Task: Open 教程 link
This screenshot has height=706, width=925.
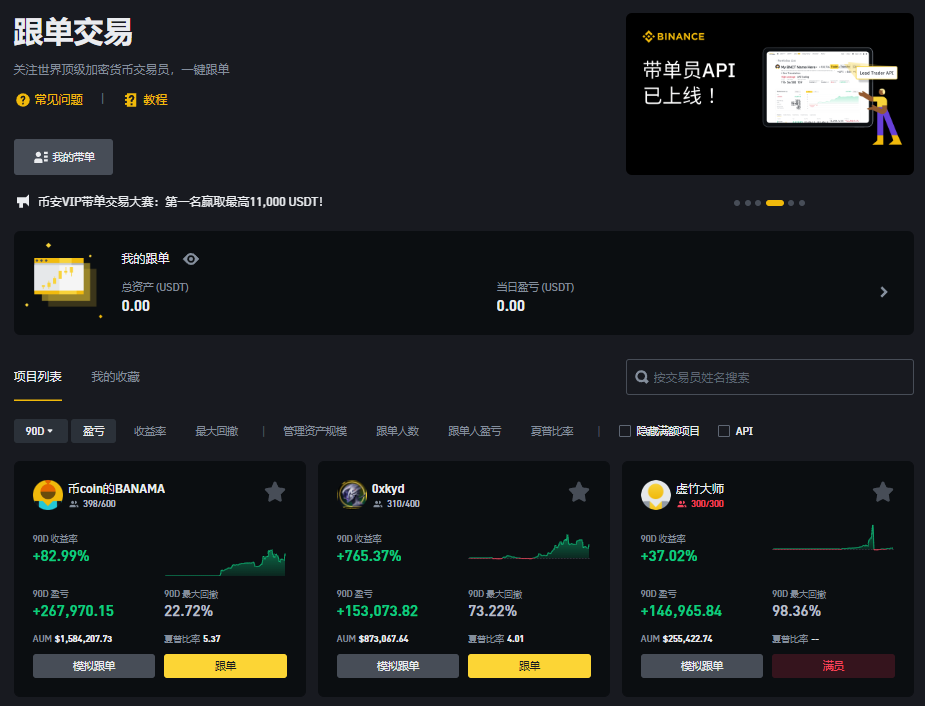Action: point(156,100)
